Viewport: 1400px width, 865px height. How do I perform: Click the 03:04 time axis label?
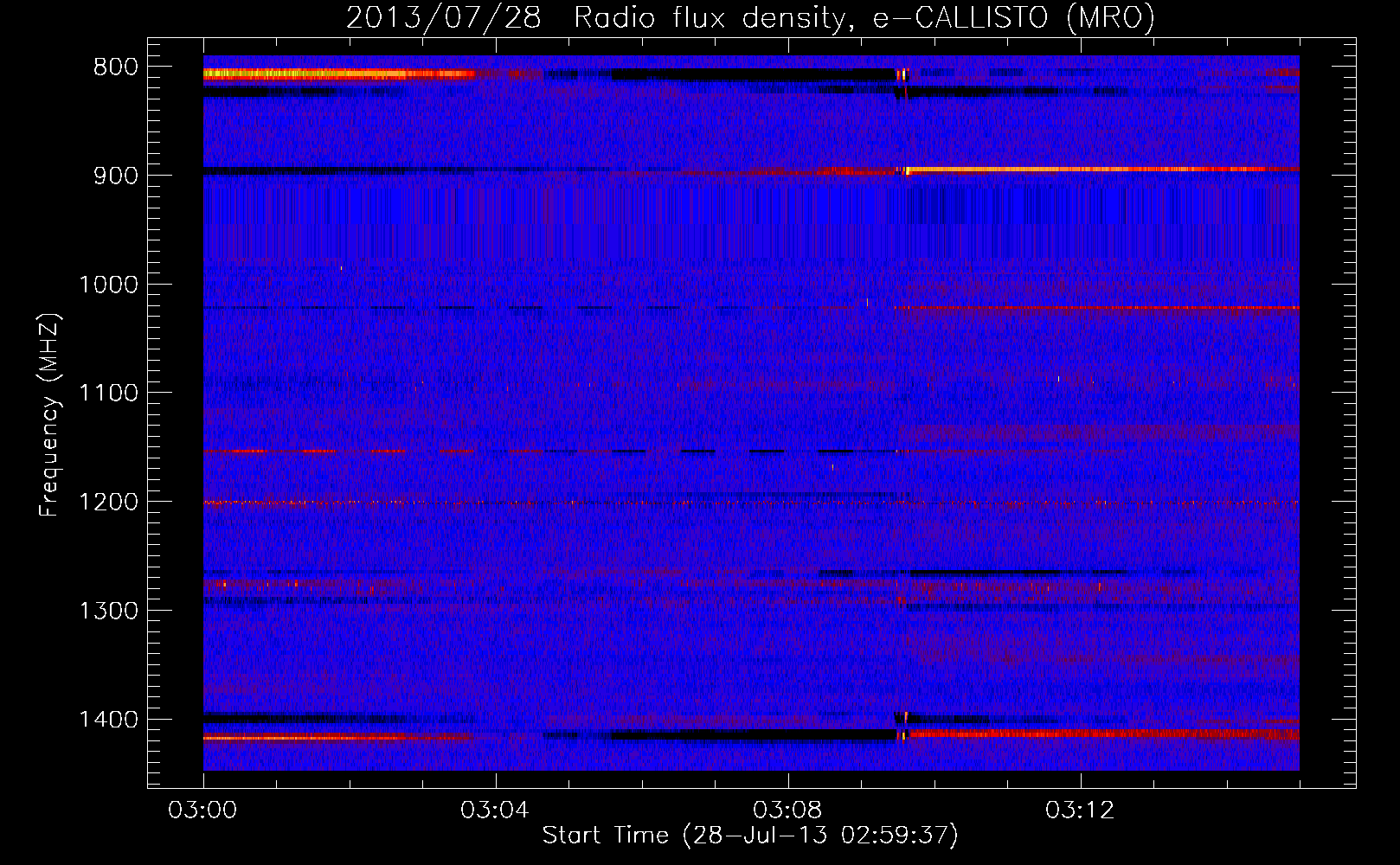click(496, 811)
